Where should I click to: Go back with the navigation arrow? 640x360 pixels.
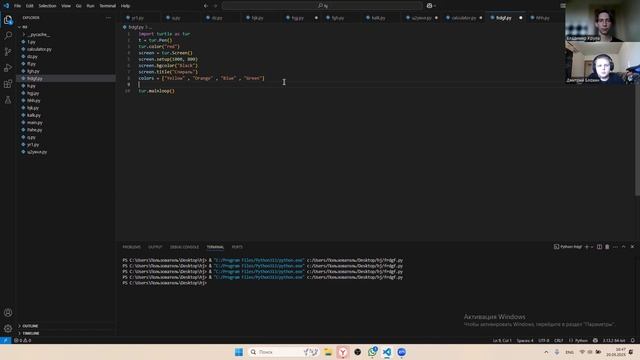click(x=206, y=6)
